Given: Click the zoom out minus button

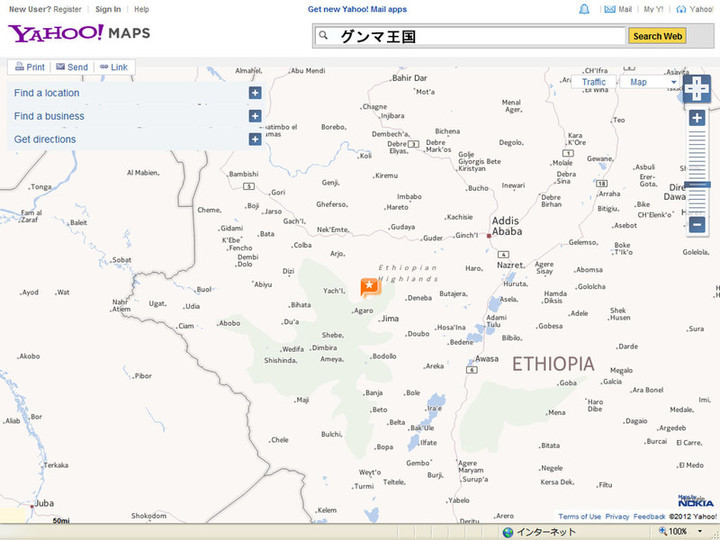Looking at the screenshot, I should pyautogui.click(x=697, y=224).
